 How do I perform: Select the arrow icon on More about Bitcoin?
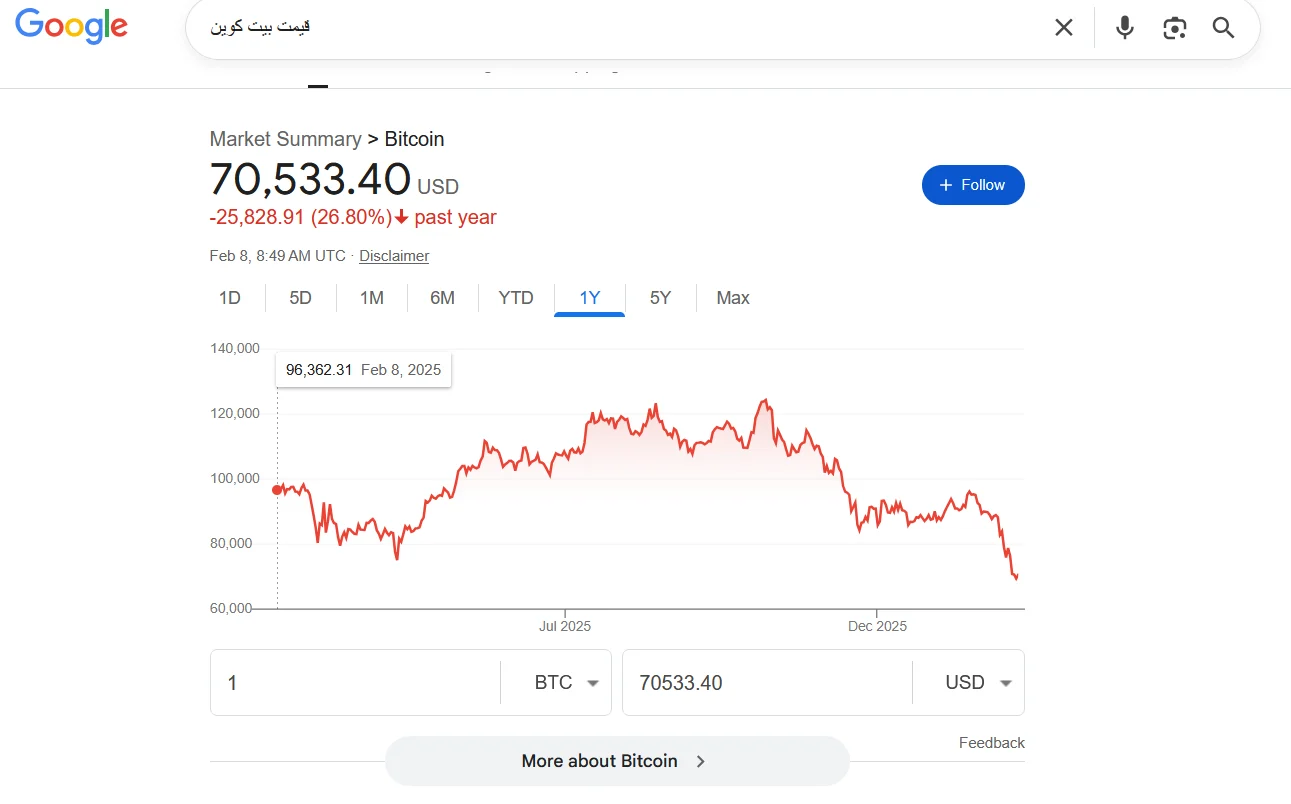tap(702, 761)
